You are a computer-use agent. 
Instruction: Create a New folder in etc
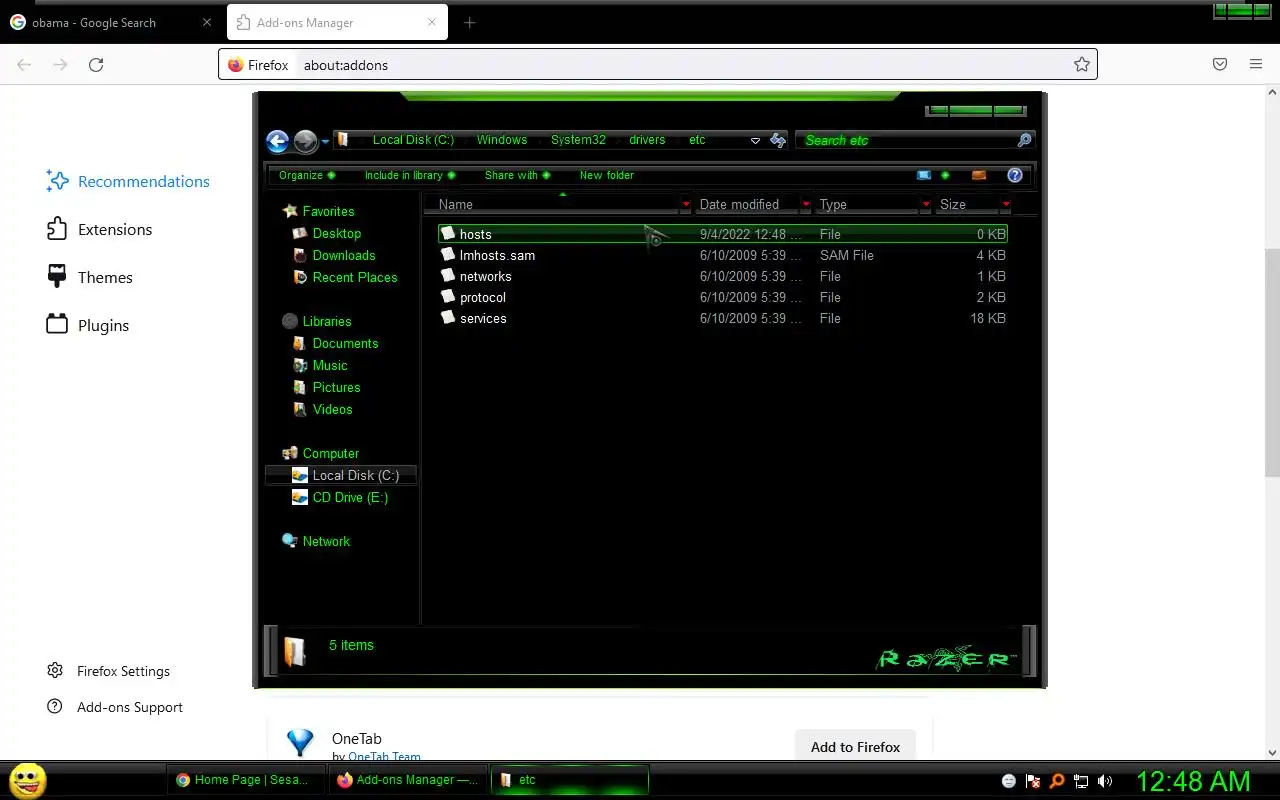(607, 175)
